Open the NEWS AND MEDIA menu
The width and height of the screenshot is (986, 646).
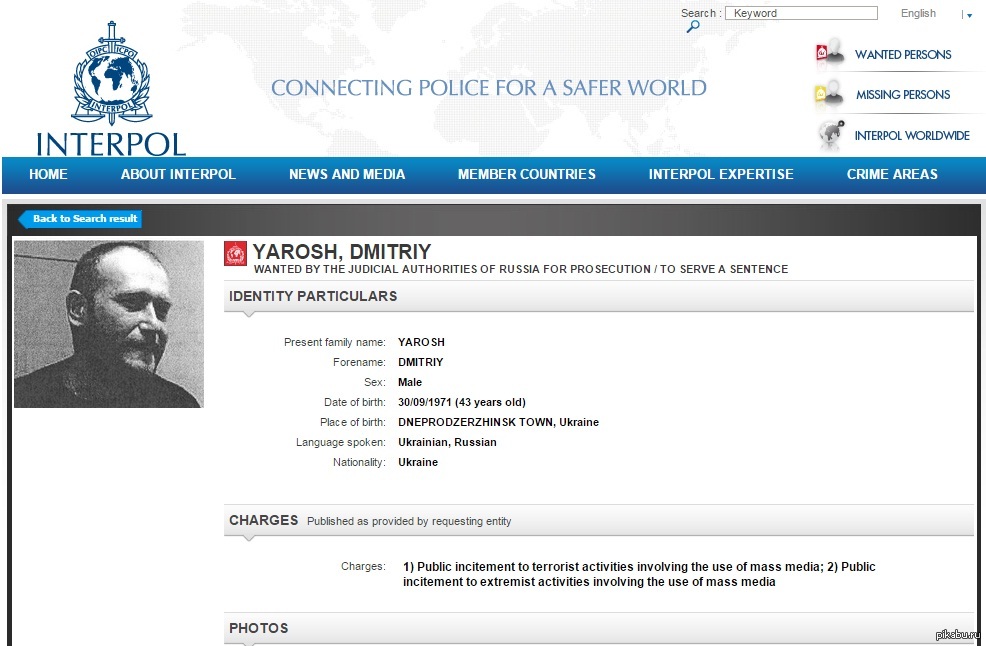coord(347,174)
